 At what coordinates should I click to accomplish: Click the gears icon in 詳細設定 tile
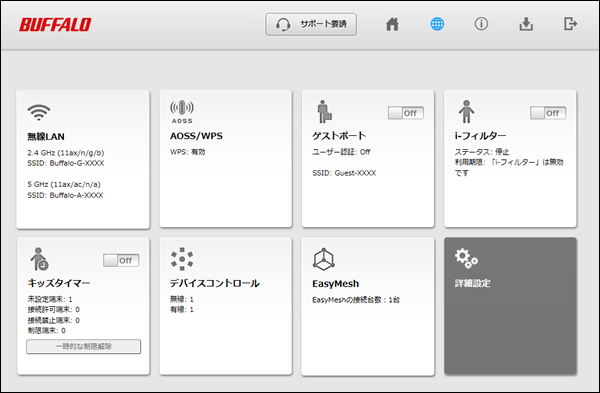(x=466, y=258)
